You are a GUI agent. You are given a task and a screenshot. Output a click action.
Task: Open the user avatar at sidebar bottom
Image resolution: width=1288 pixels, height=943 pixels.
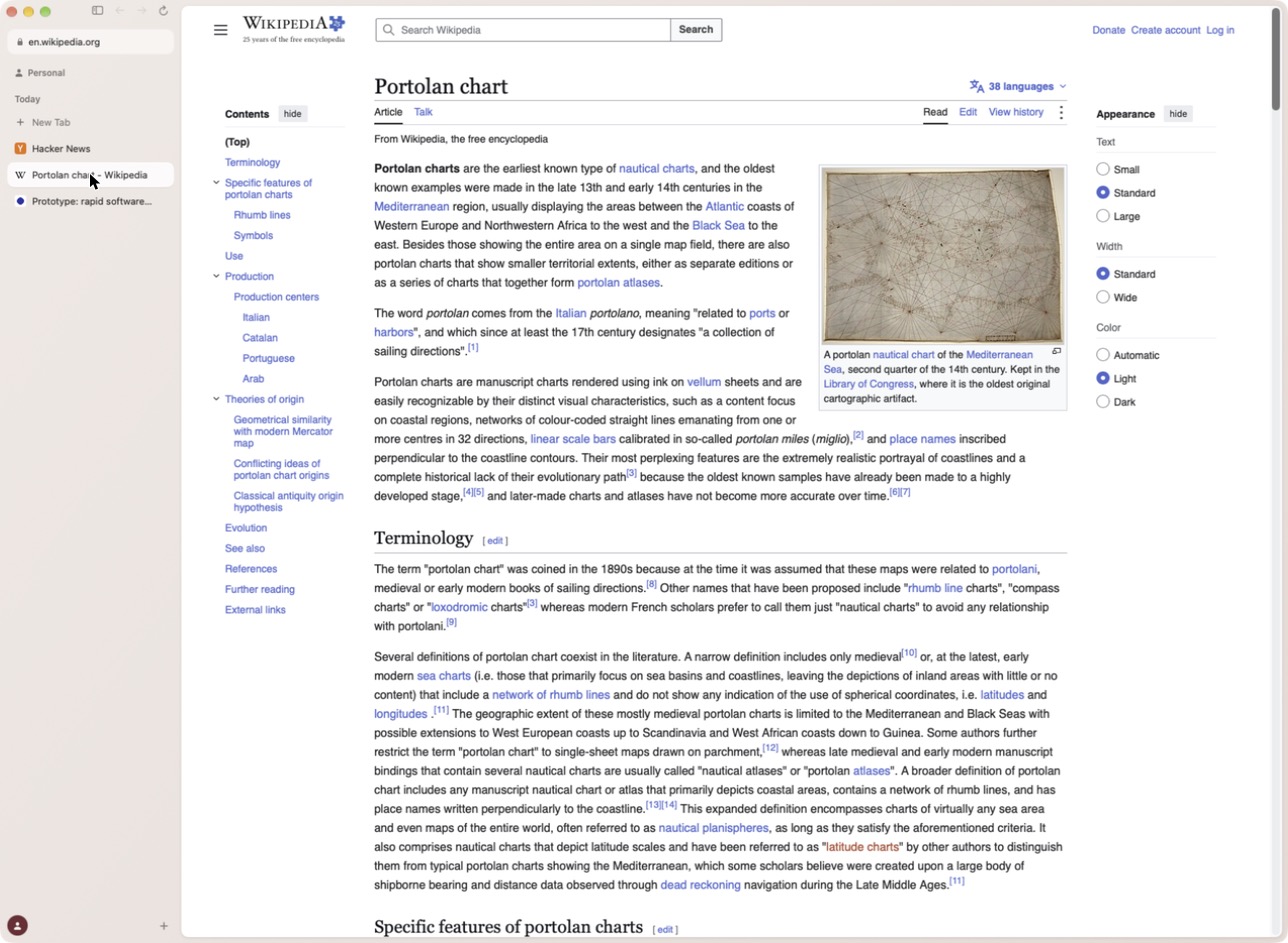pyautogui.click(x=17, y=926)
